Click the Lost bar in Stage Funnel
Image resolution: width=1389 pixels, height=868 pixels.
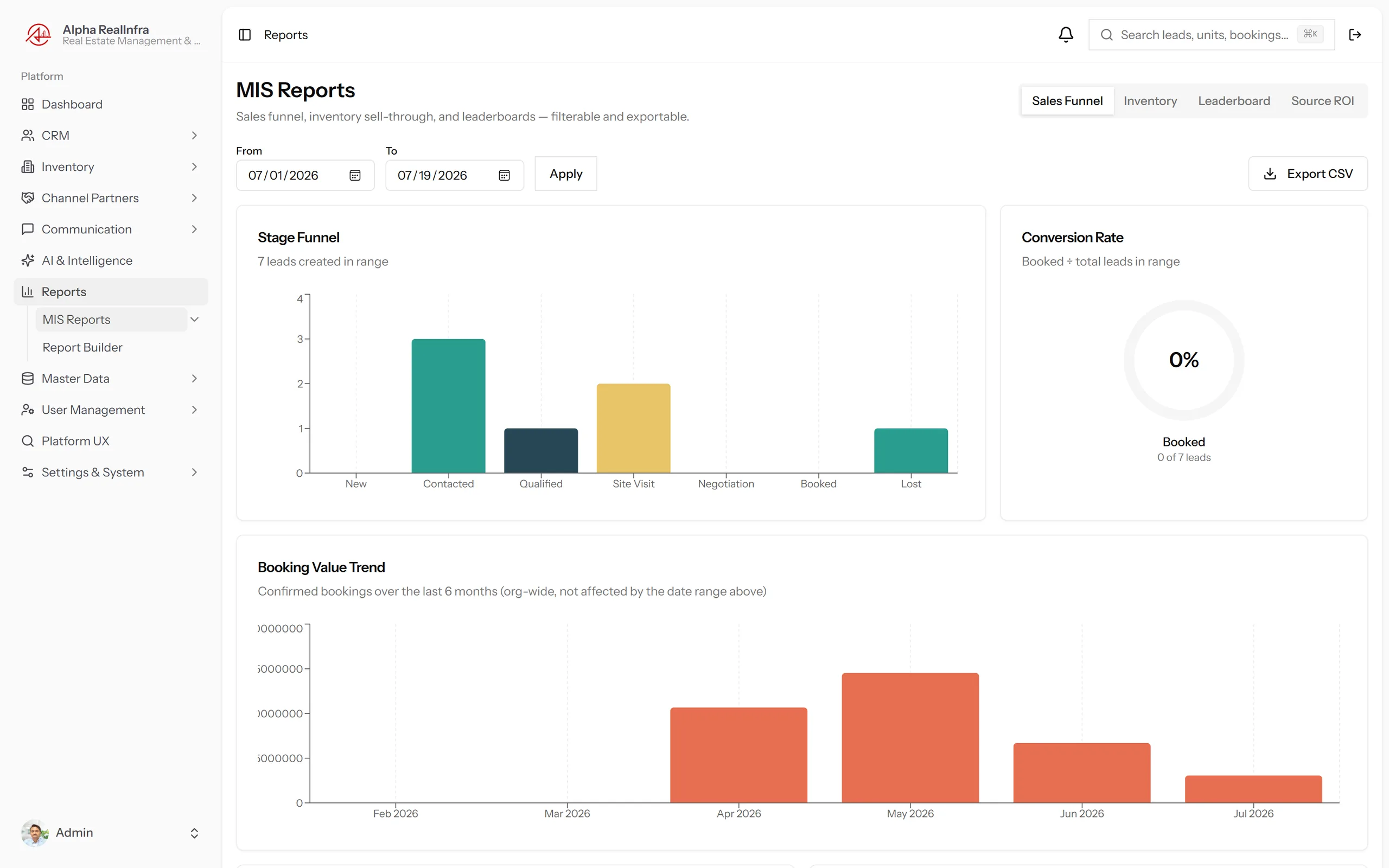[x=911, y=451]
